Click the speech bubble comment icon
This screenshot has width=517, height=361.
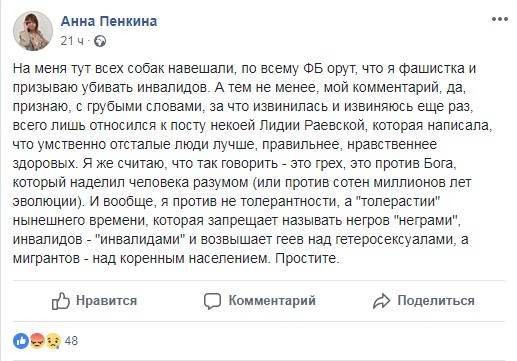tap(212, 301)
